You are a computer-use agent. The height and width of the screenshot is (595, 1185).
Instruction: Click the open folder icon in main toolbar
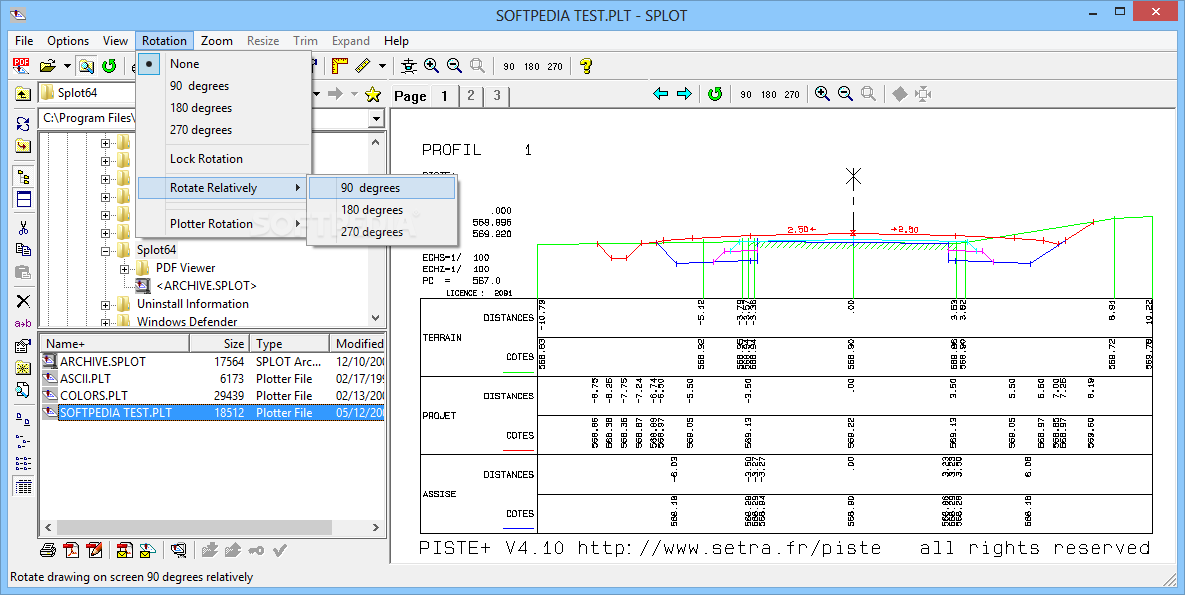pyautogui.click(x=48, y=66)
